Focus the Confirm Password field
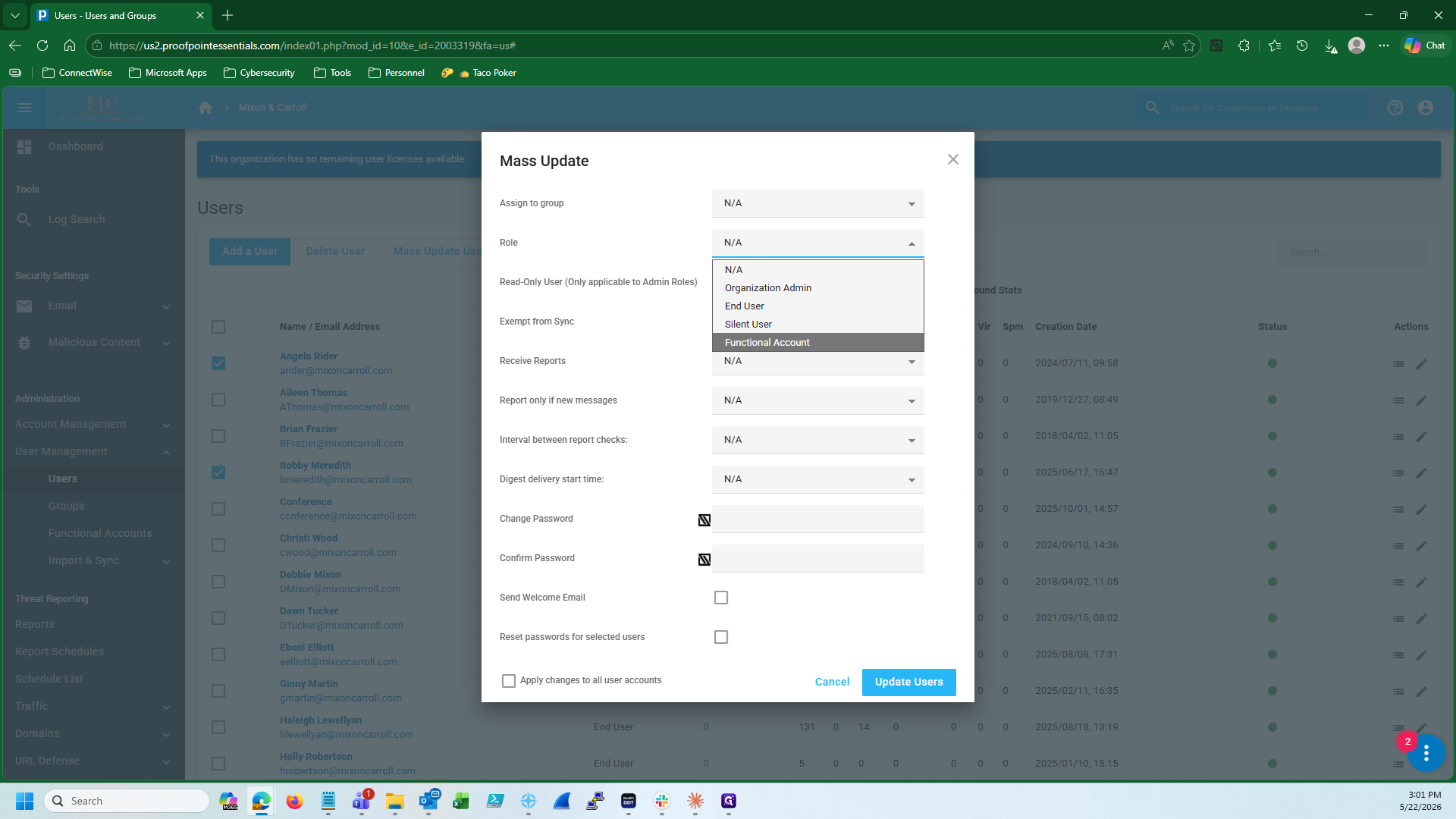 click(817, 558)
